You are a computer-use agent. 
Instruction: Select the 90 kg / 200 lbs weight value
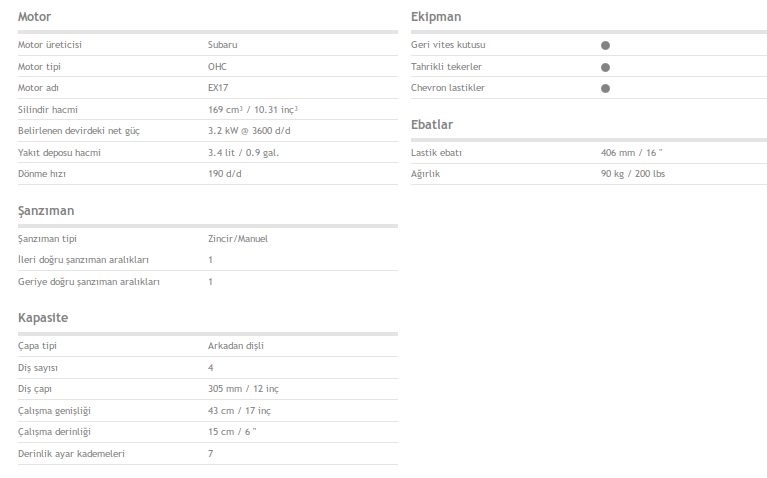[x=633, y=174]
